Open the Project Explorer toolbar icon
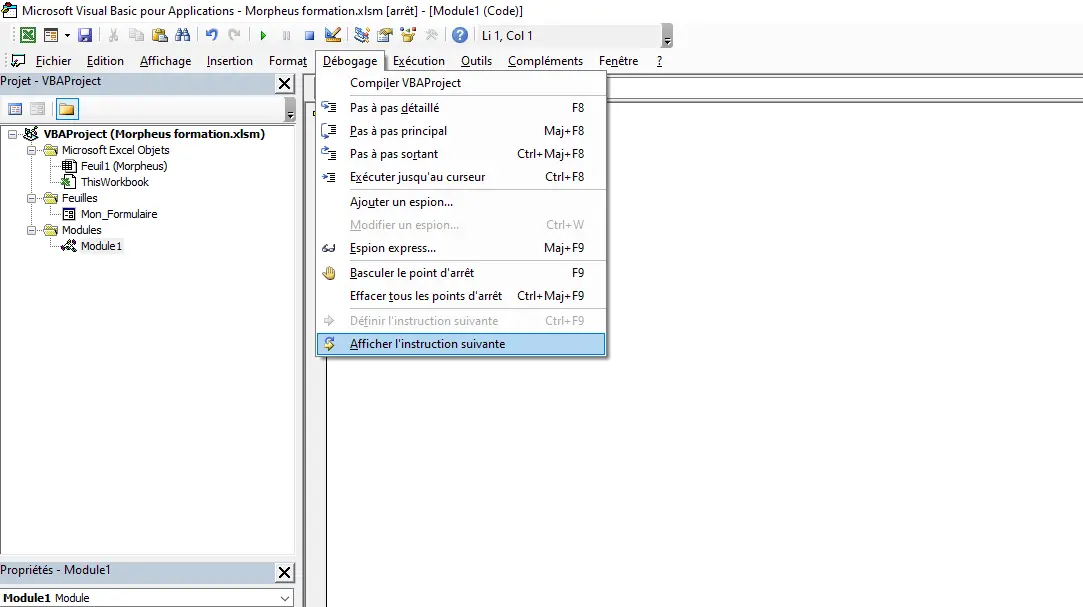The height and width of the screenshot is (607, 1083). coord(361,35)
